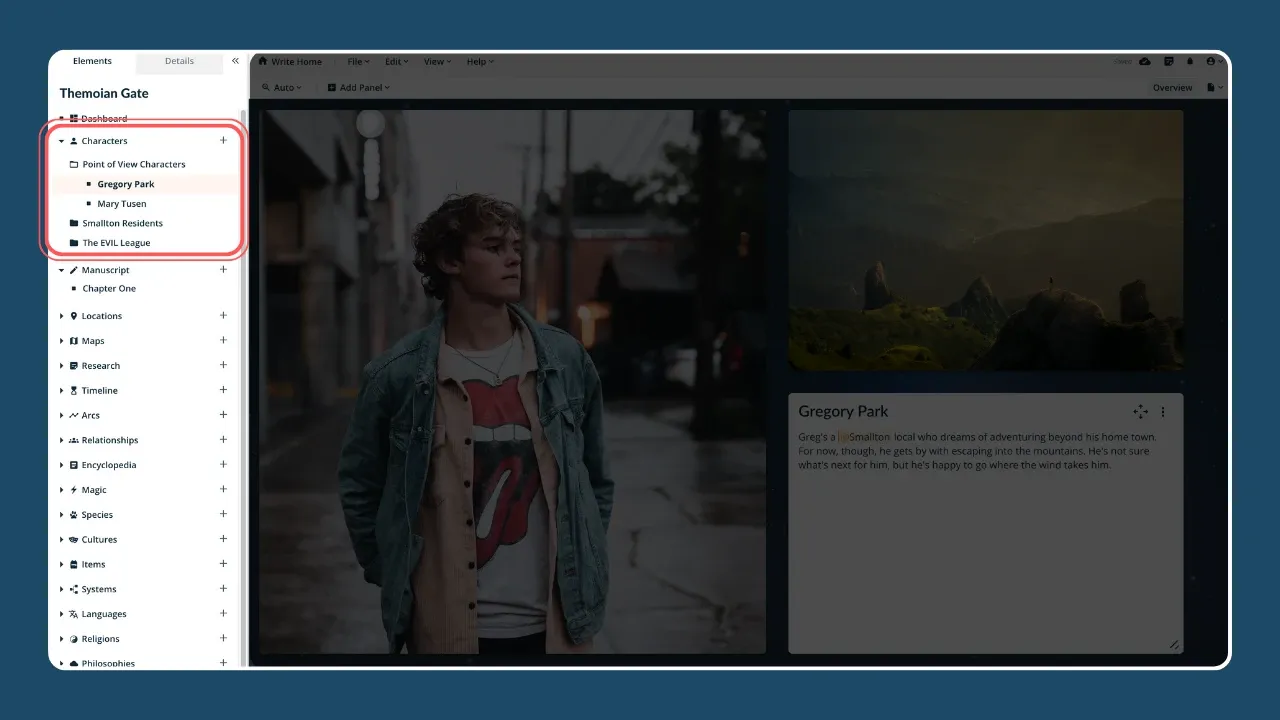The width and height of the screenshot is (1280, 720).
Task: Go to Write Home
Action: tap(290, 62)
